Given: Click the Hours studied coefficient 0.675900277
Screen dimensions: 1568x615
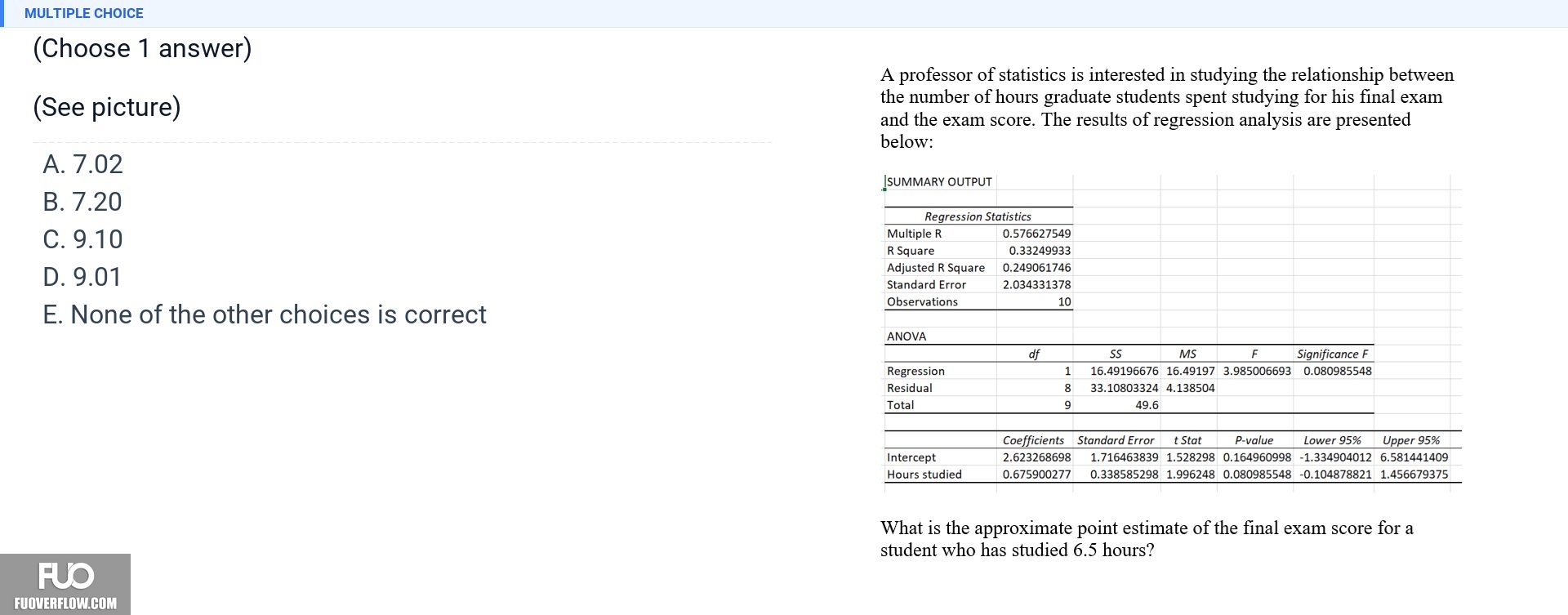Looking at the screenshot, I should (x=1036, y=475).
